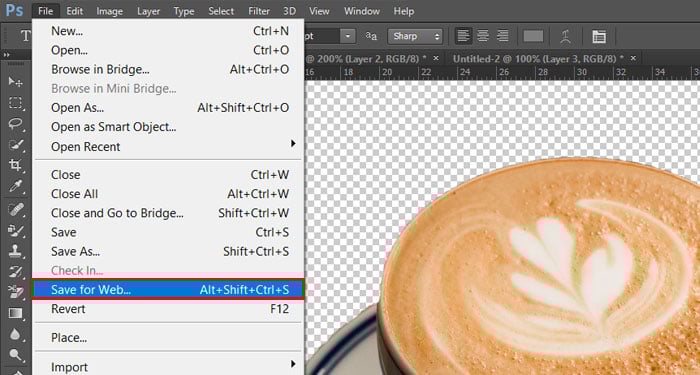Choose Place...
700x375 pixels.
[168, 338]
